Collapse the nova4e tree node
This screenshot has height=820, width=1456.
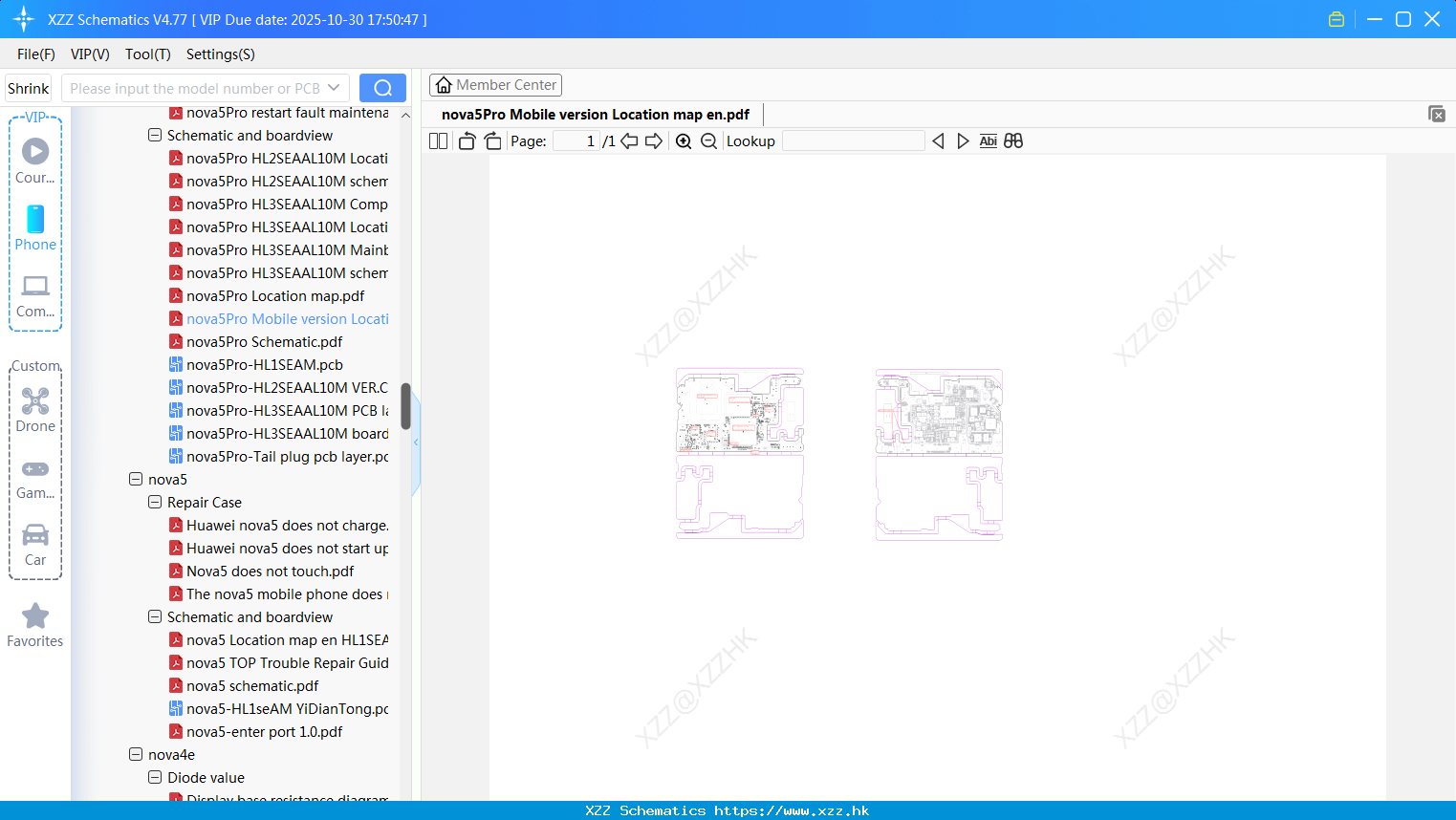136,754
